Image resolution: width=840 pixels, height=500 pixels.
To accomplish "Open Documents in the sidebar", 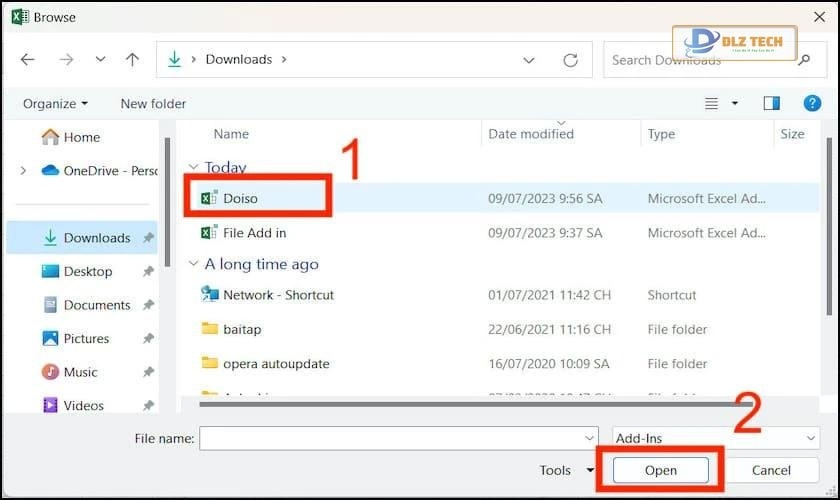I will tap(97, 305).
